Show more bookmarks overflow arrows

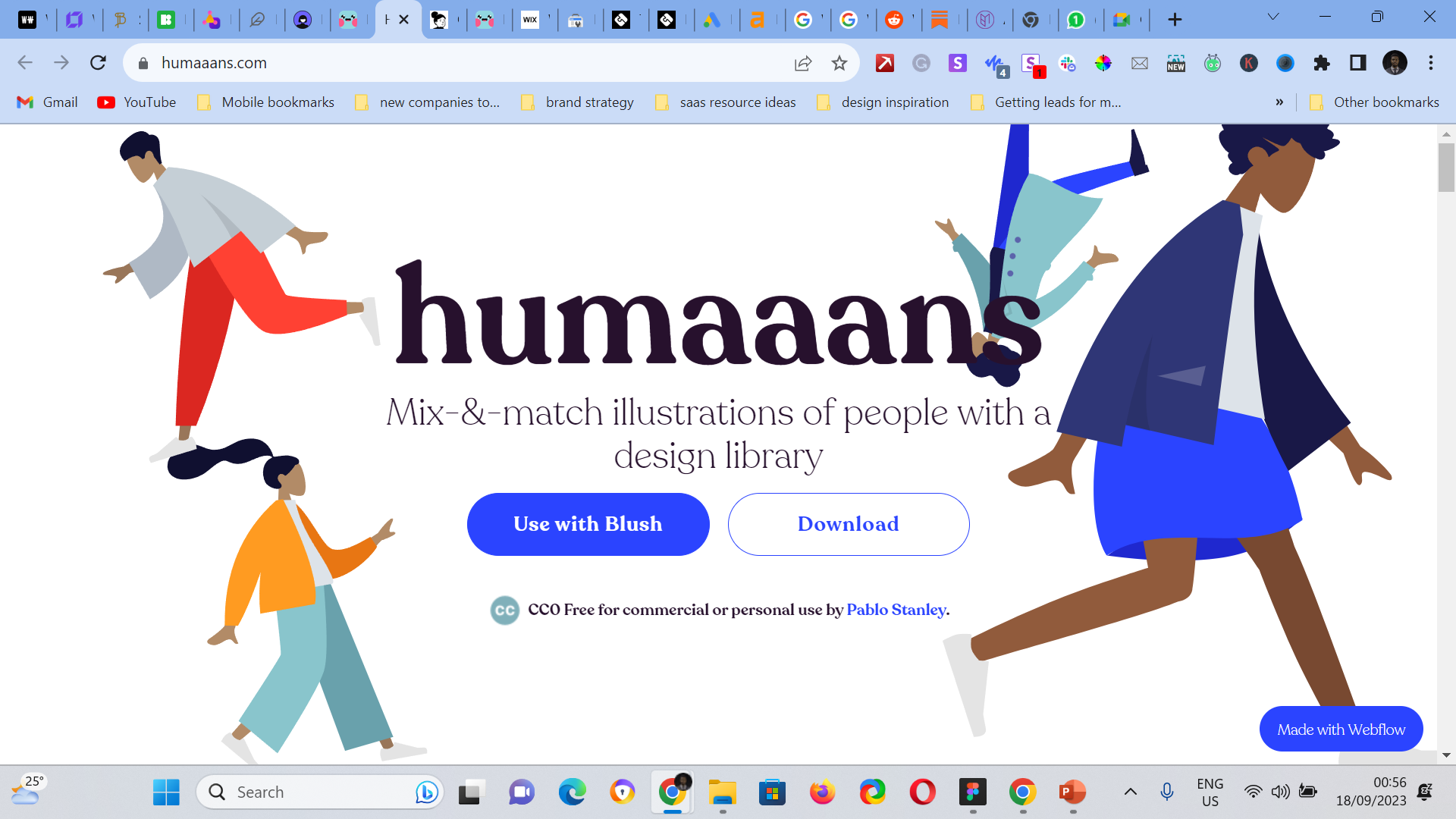(x=1279, y=102)
